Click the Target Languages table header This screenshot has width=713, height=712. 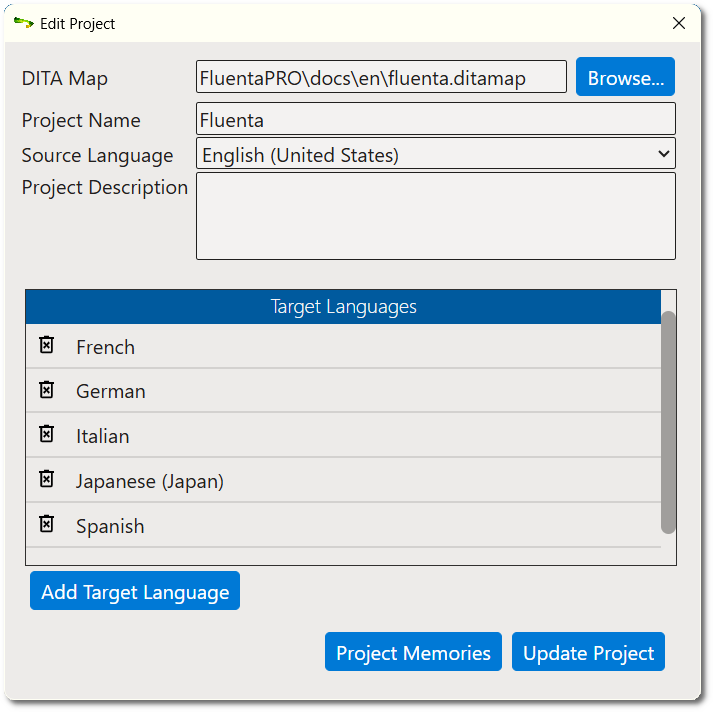(343, 307)
